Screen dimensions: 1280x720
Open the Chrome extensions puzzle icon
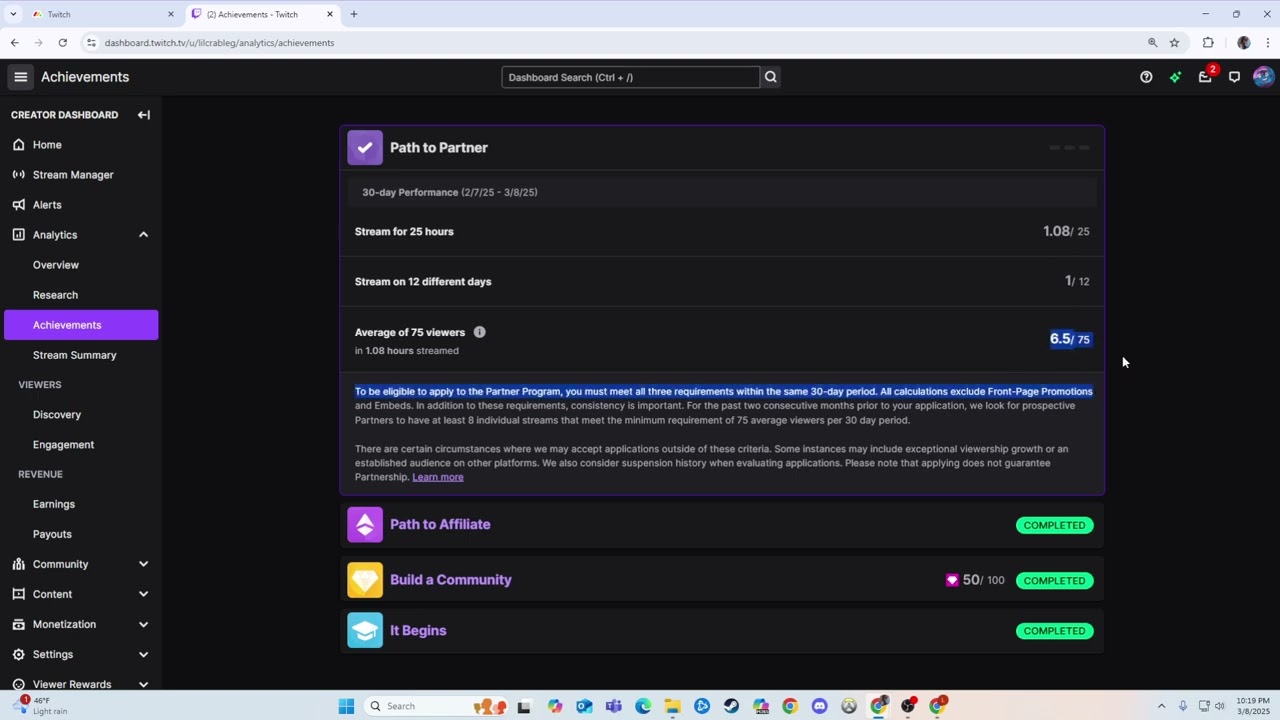tap(1208, 43)
